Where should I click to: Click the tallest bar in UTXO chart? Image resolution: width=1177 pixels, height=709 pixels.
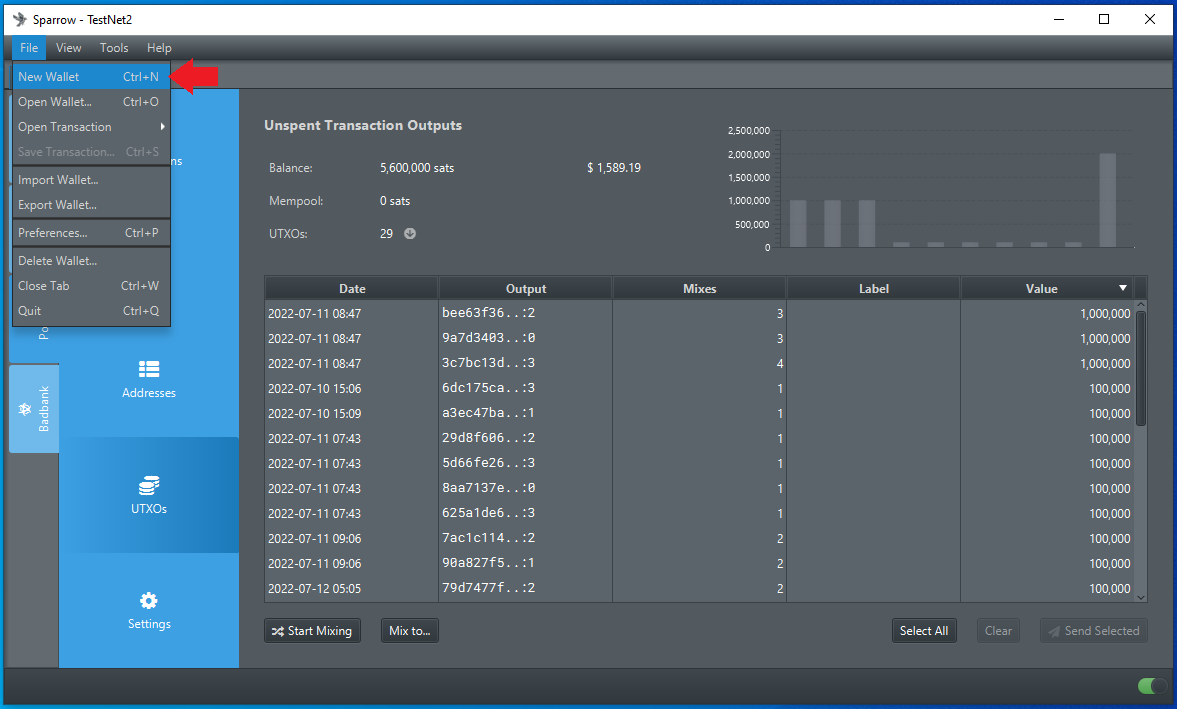[x=1107, y=200]
